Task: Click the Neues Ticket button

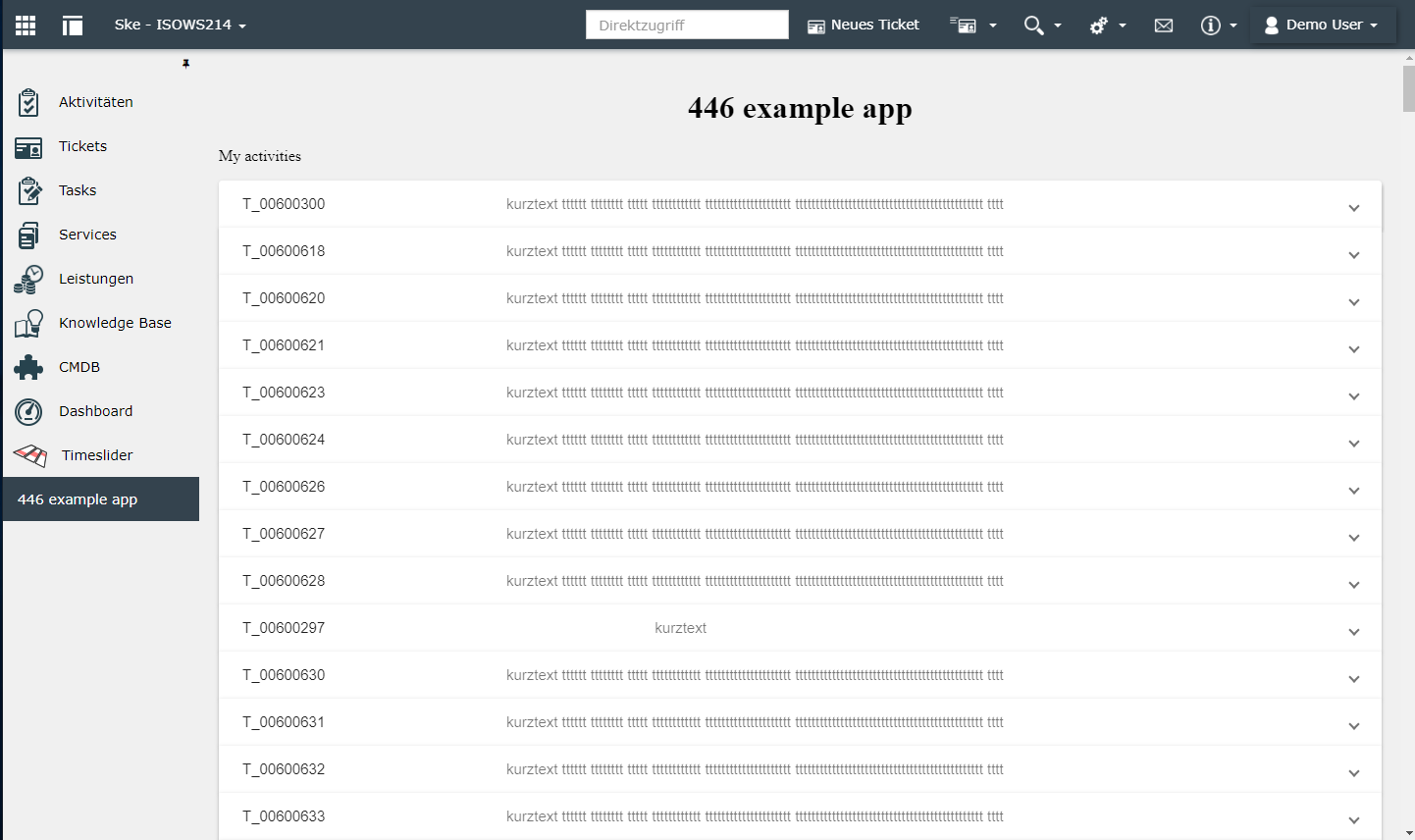Action: click(x=864, y=25)
